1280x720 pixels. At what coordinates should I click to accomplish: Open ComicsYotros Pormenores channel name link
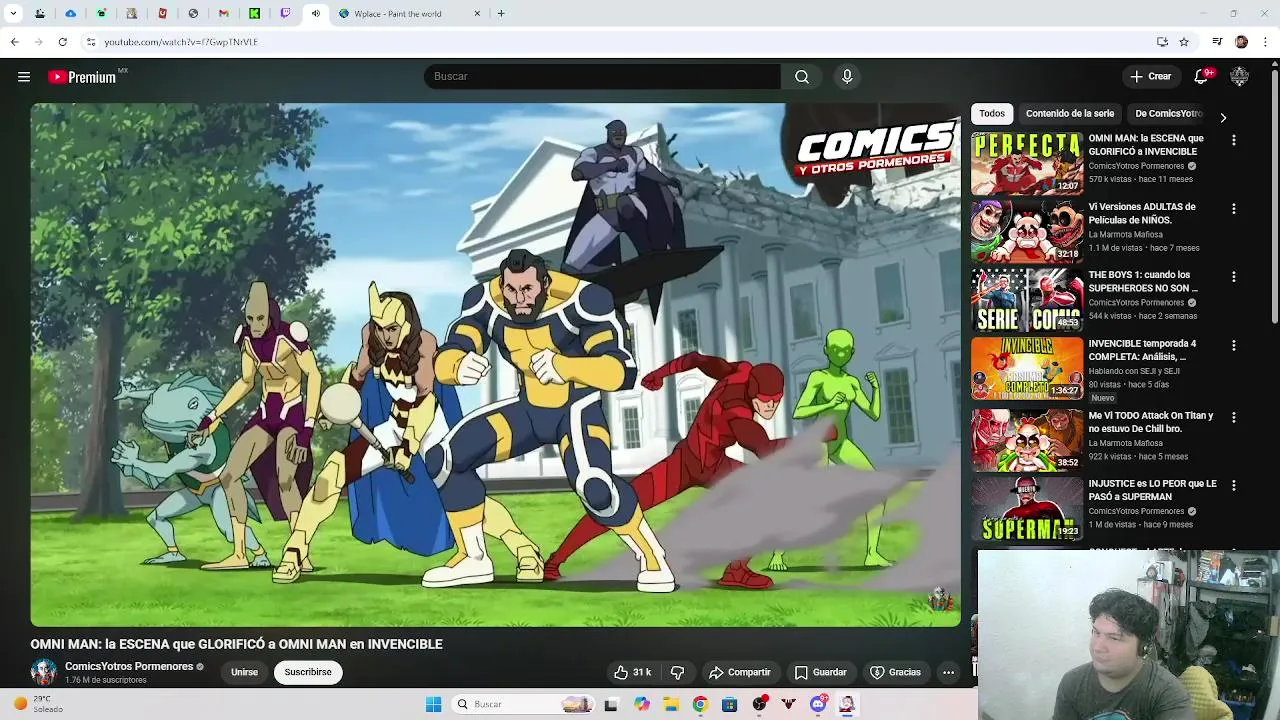[x=129, y=667]
